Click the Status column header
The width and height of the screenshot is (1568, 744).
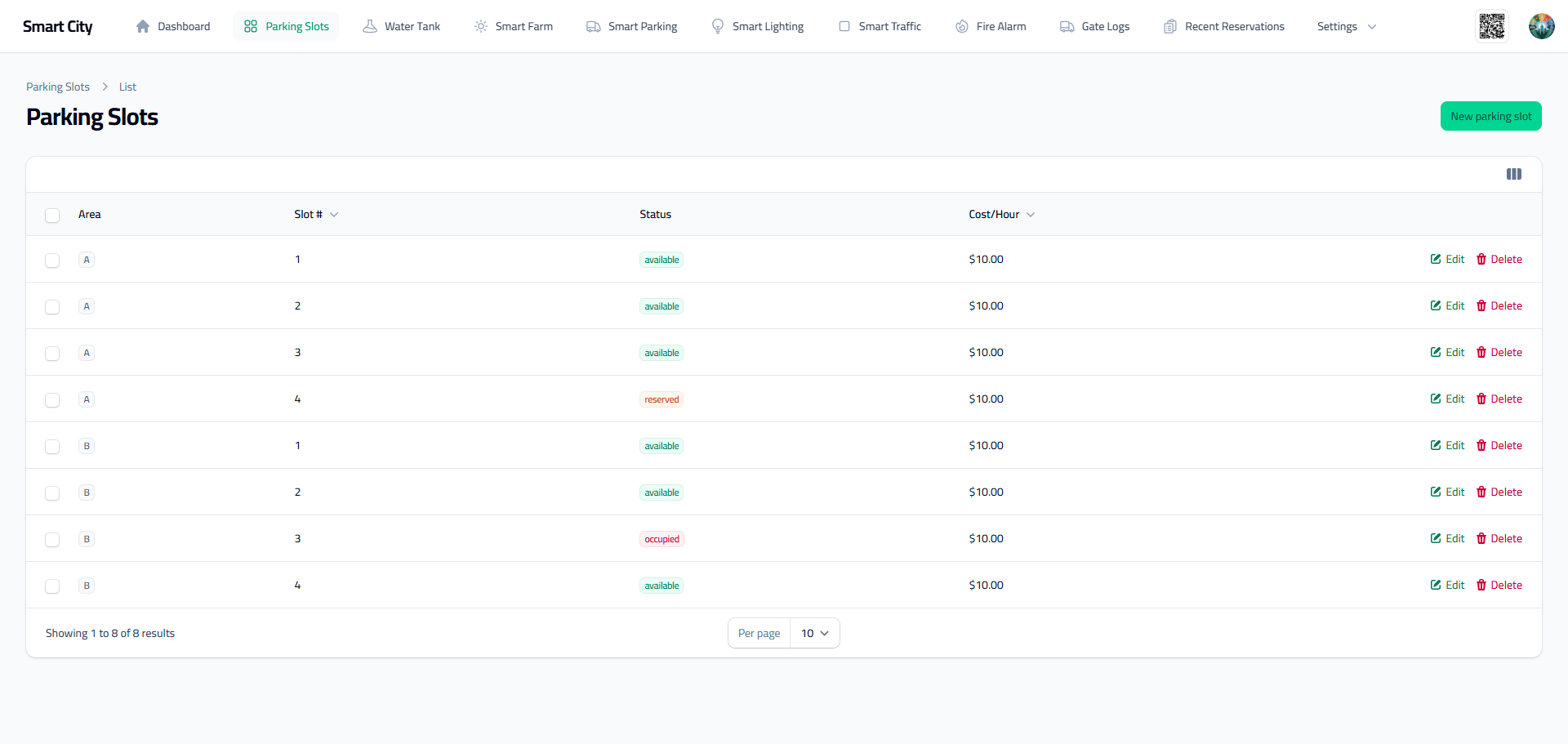pos(655,214)
